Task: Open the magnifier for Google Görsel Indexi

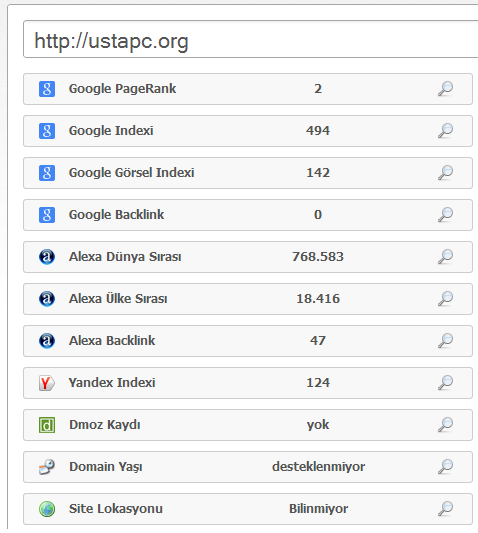Action: tap(445, 173)
